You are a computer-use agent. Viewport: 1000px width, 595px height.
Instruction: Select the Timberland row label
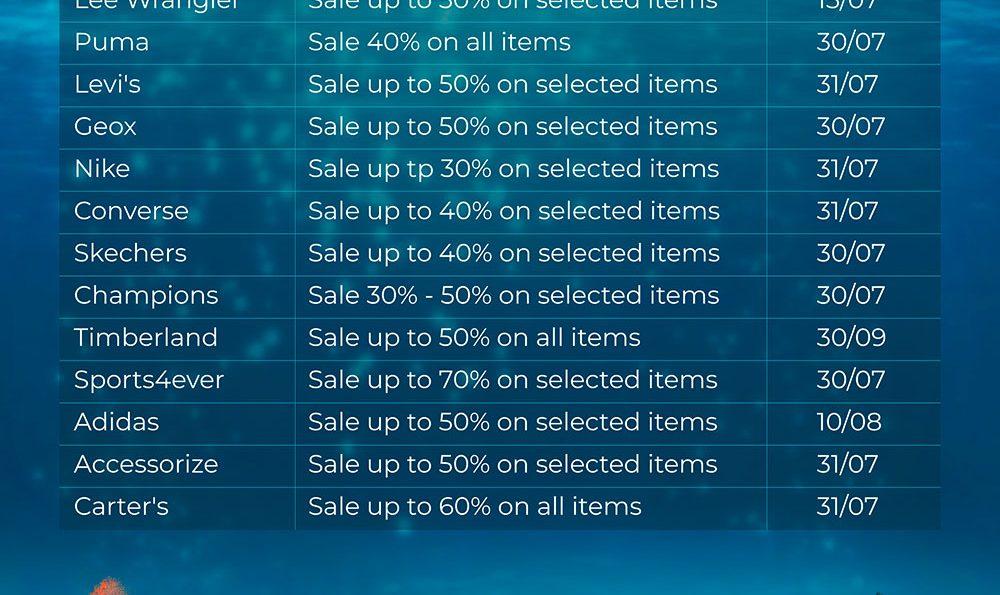[x=146, y=337]
